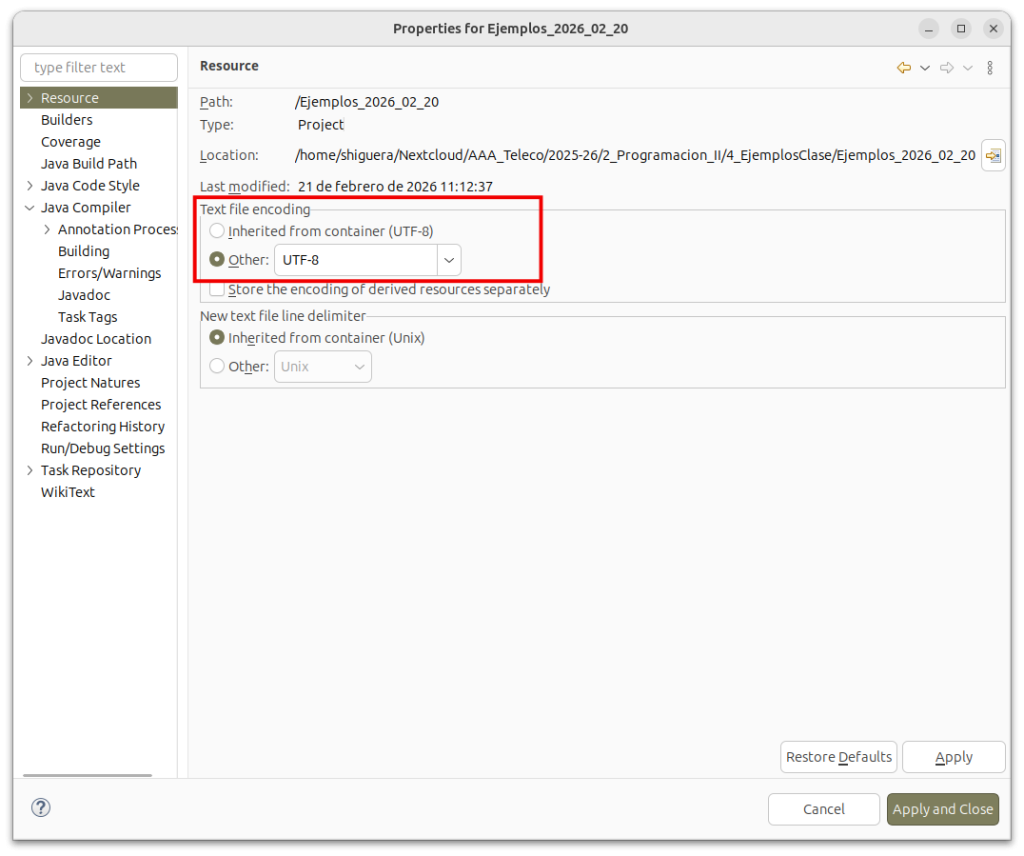Collapse the Java Compiler tree node
1024x856 pixels.
point(30,208)
